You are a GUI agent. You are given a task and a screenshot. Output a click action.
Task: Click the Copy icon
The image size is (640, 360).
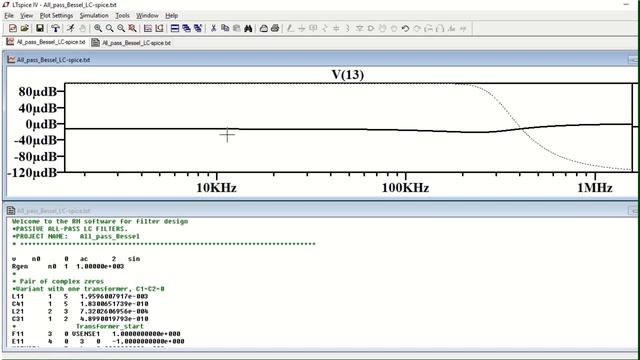(x=225, y=28)
